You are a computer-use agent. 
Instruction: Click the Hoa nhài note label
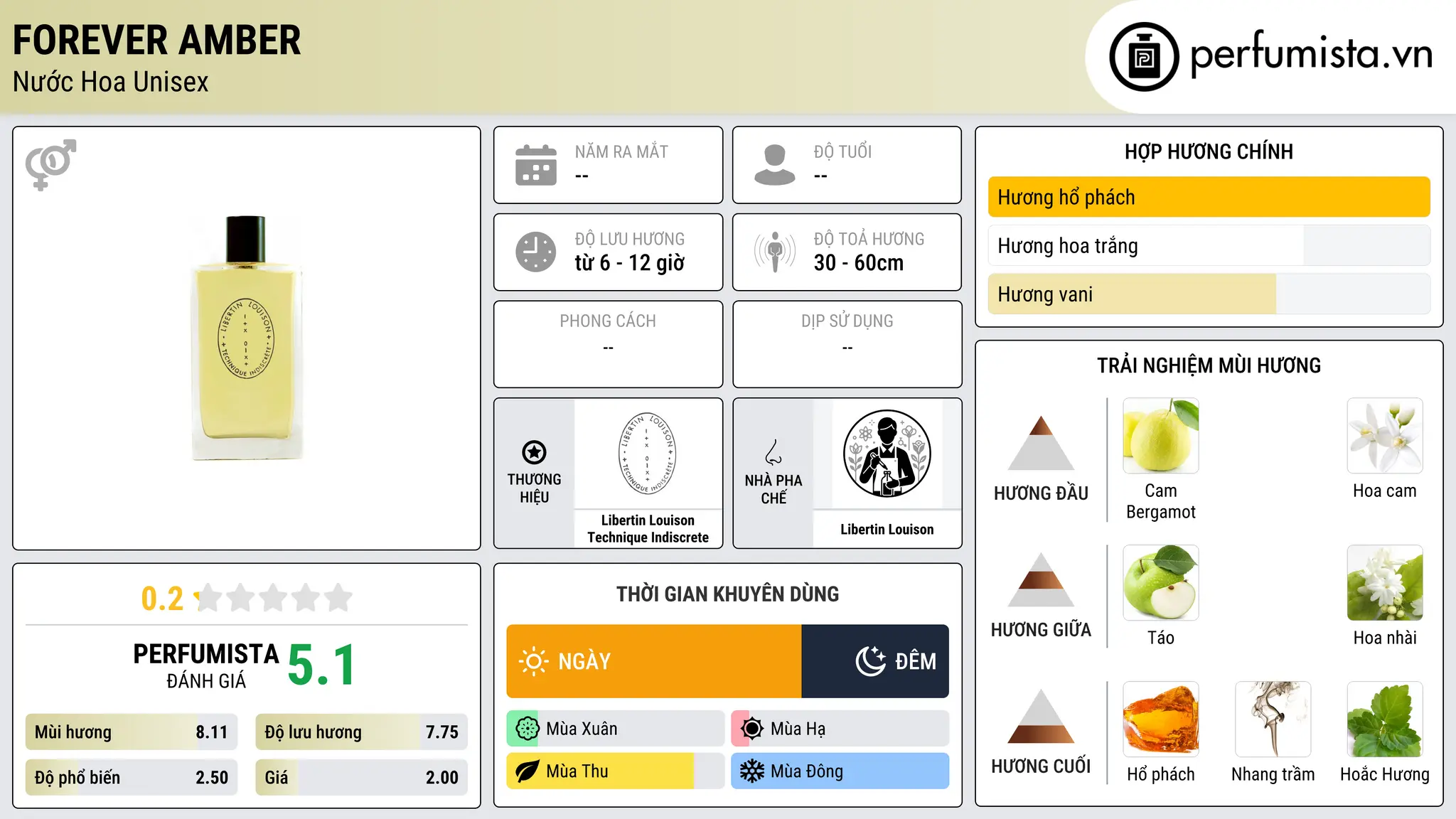click(1385, 638)
